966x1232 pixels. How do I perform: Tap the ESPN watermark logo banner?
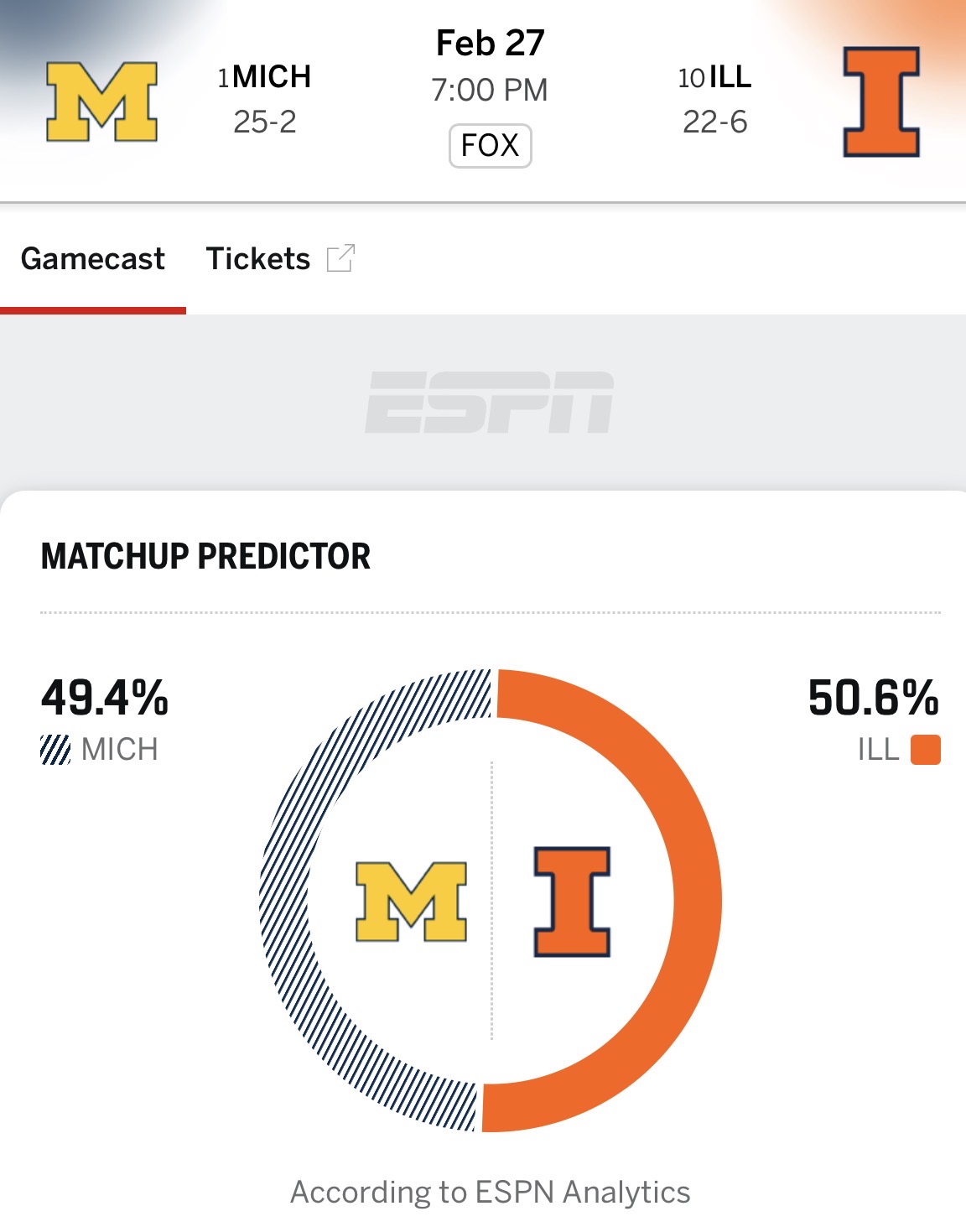tap(490, 403)
